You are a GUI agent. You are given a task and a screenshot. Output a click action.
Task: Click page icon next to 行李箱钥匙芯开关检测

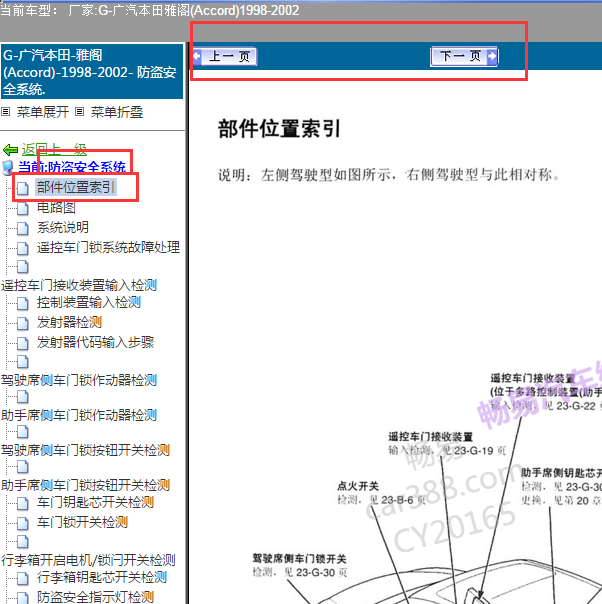(23, 578)
